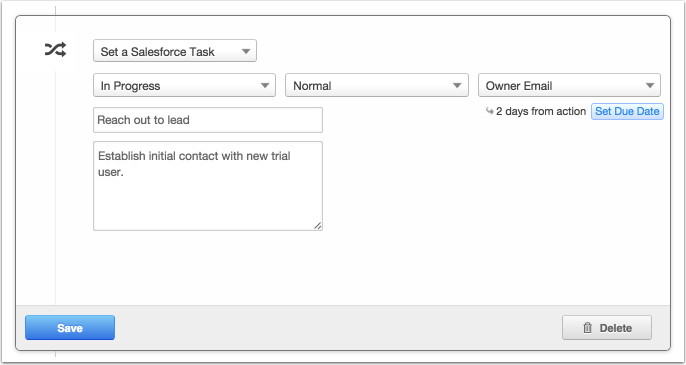The image size is (686, 365).
Task: Click into the Establish initial contact description box
Action: tap(208, 186)
